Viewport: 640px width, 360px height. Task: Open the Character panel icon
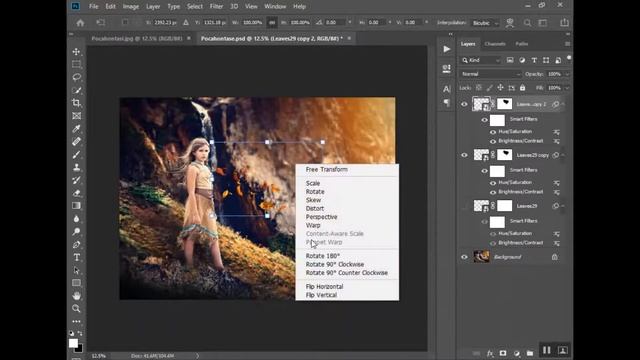[447, 89]
